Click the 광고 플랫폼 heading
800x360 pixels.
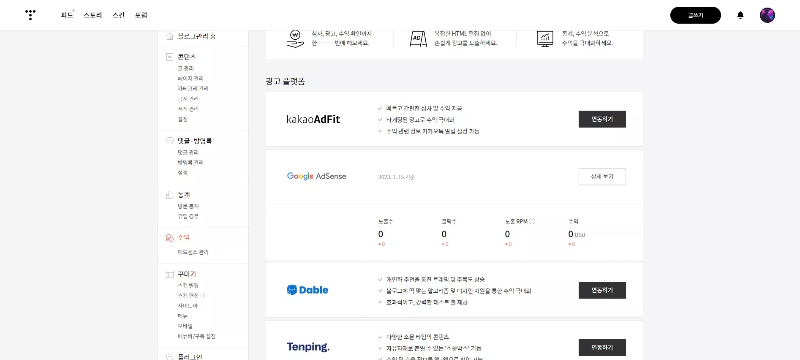285,82
